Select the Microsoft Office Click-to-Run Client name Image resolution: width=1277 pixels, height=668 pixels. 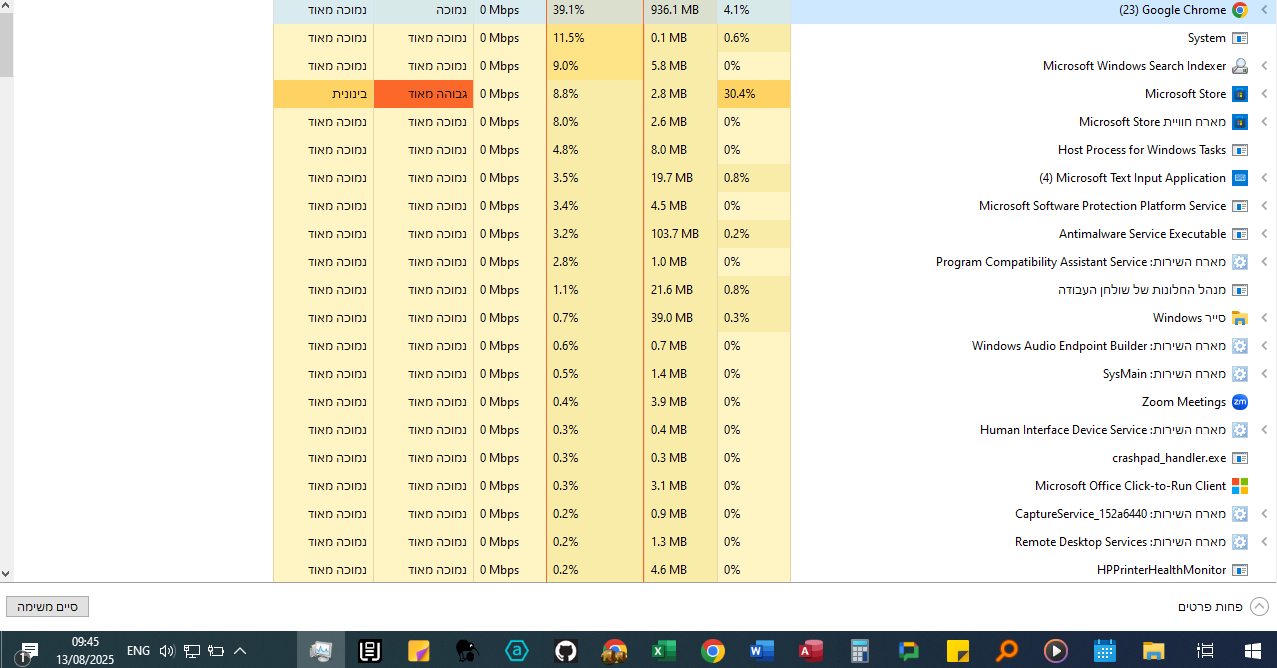pyautogui.click(x=1130, y=486)
